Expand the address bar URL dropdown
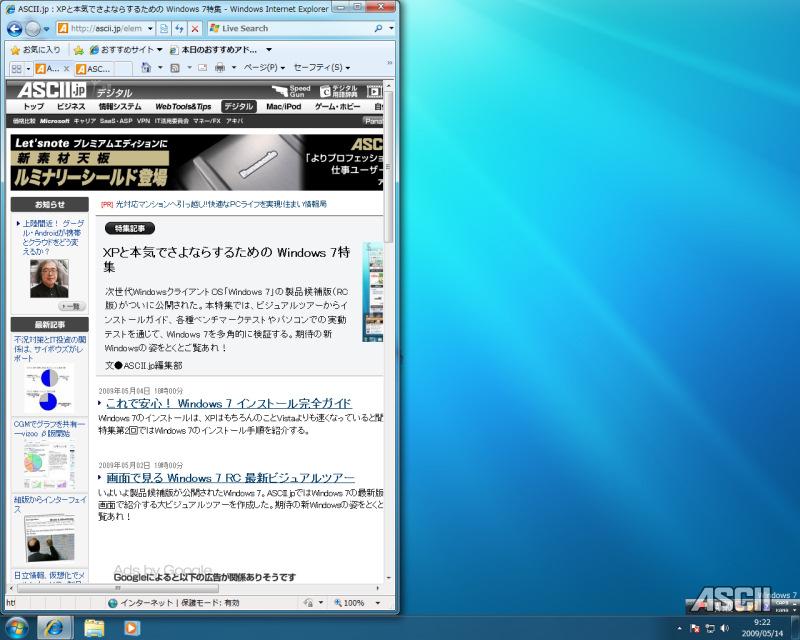 (x=150, y=29)
